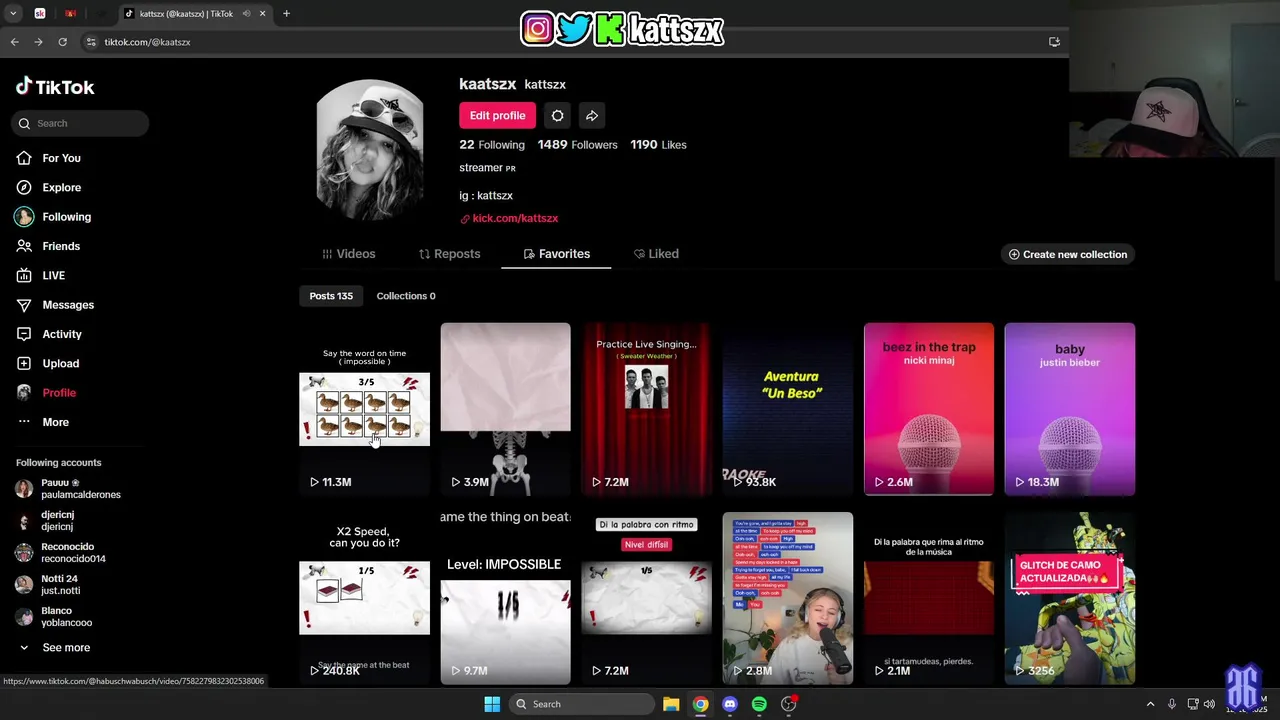Open the site info icon in address bar
Viewport: 1280px width, 720px height.
coord(91,42)
